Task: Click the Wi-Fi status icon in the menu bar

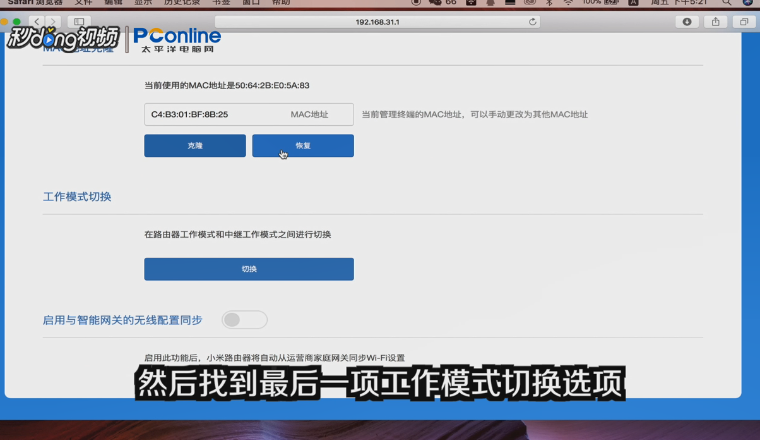Action: coord(568,2)
